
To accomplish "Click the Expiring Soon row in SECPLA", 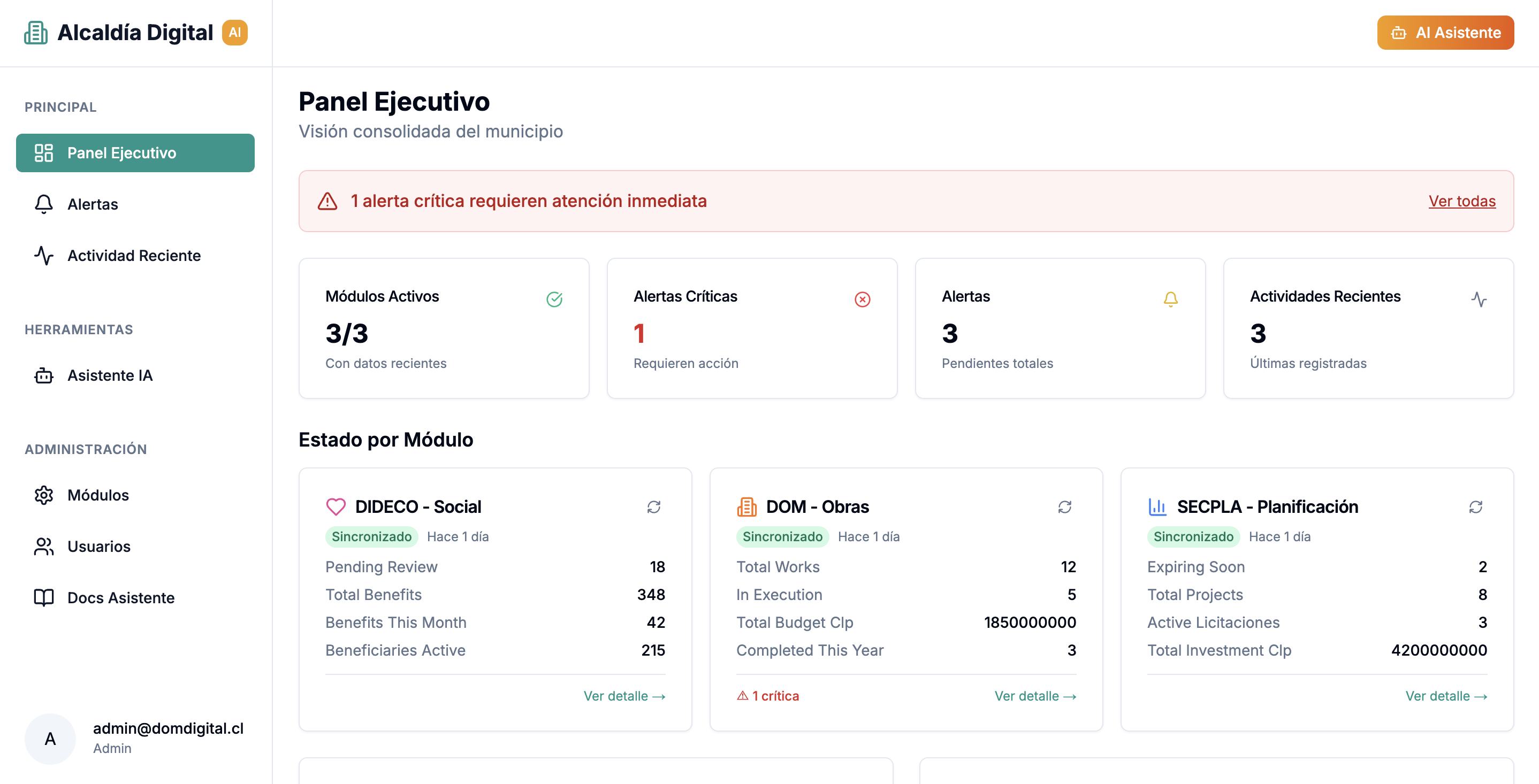I will coord(1317,567).
